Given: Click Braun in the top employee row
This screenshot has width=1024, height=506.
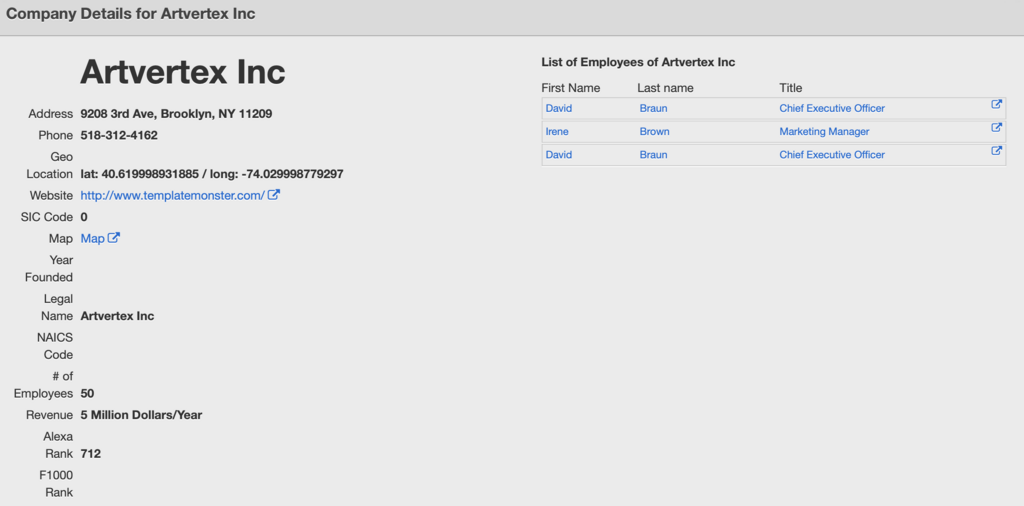Looking at the screenshot, I should click(653, 108).
